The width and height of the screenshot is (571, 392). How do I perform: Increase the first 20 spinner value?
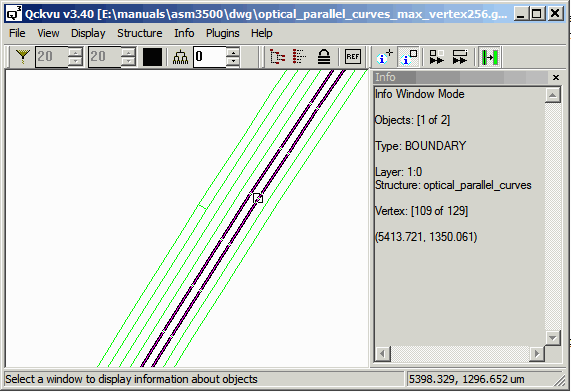(75, 52)
